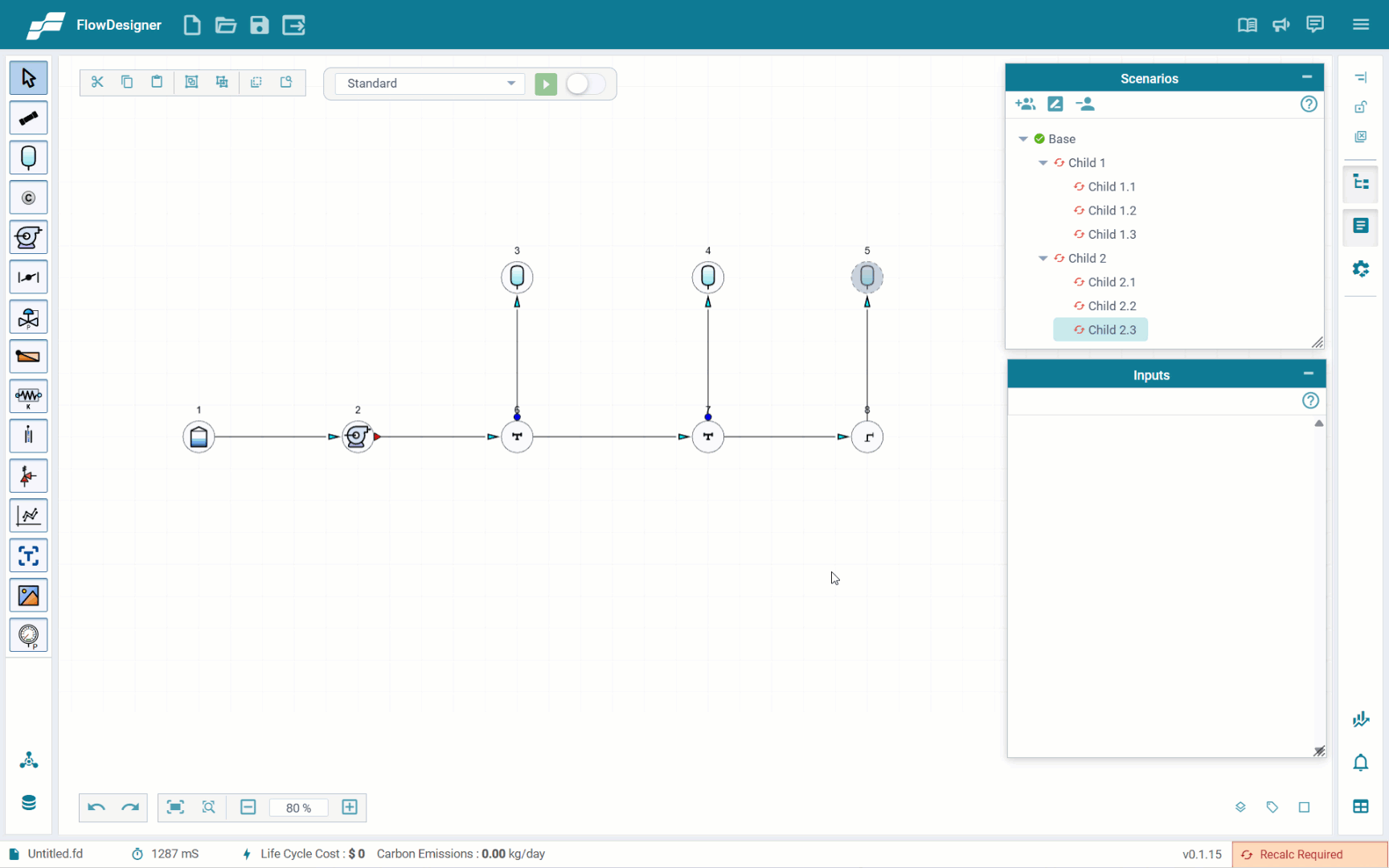This screenshot has height=868, width=1389.
Task: Click the Undo arrow button
Action: pyautogui.click(x=96, y=808)
